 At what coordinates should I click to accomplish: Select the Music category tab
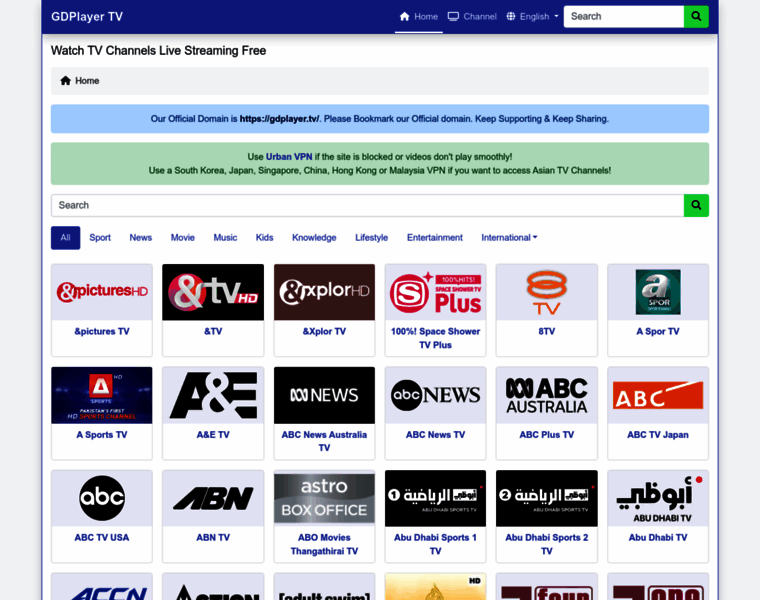click(x=225, y=237)
